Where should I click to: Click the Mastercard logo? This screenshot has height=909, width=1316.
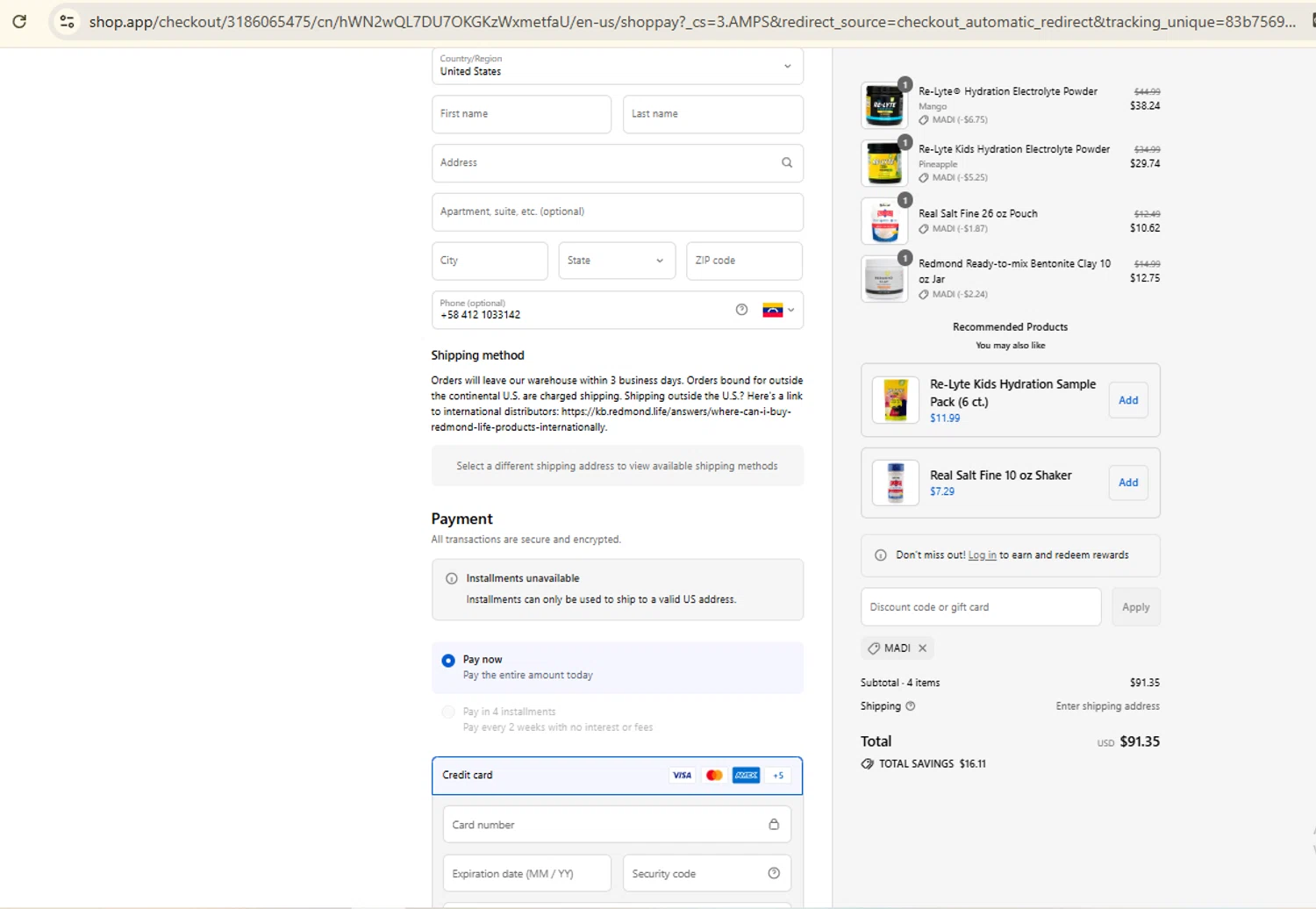[x=714, y=775]
